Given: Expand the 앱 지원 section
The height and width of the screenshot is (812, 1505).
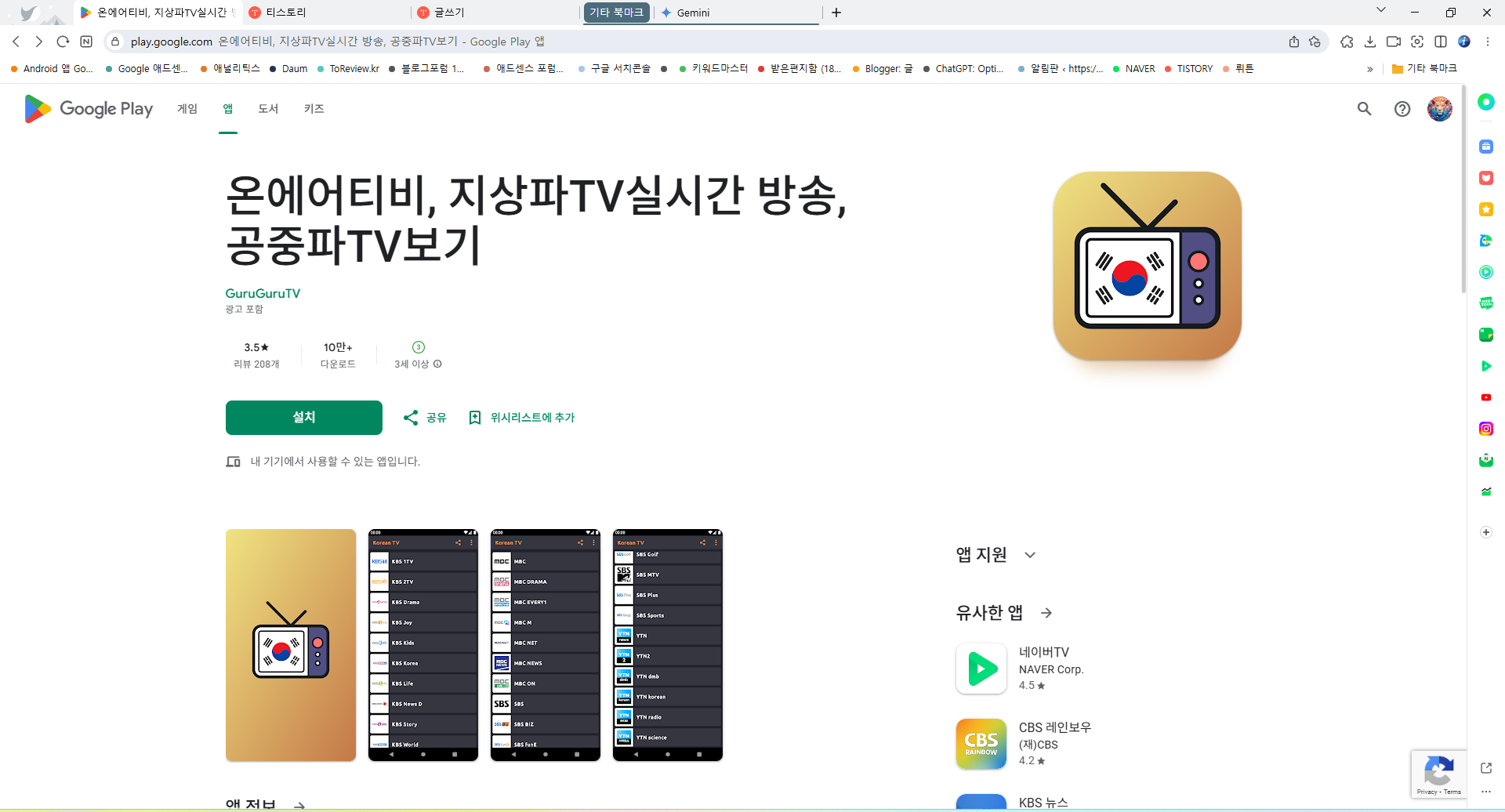Looking at the screenshot, I should (1029, 554).
